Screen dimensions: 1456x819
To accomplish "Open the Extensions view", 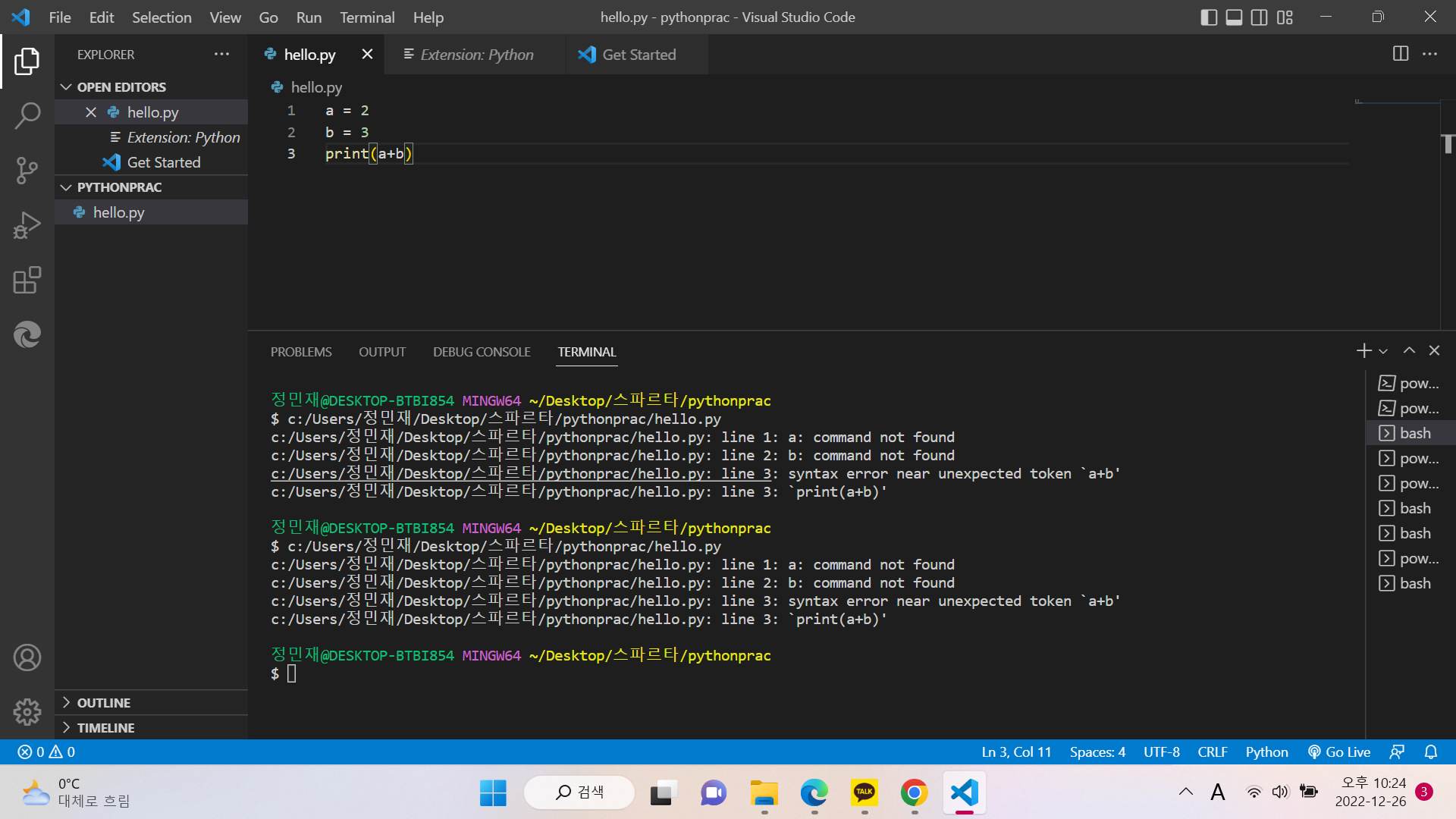I will click(27, 280).
